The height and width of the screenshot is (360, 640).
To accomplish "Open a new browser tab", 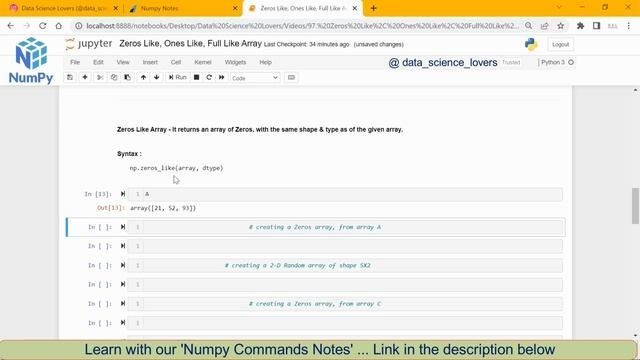I will (x=373, y=8).
